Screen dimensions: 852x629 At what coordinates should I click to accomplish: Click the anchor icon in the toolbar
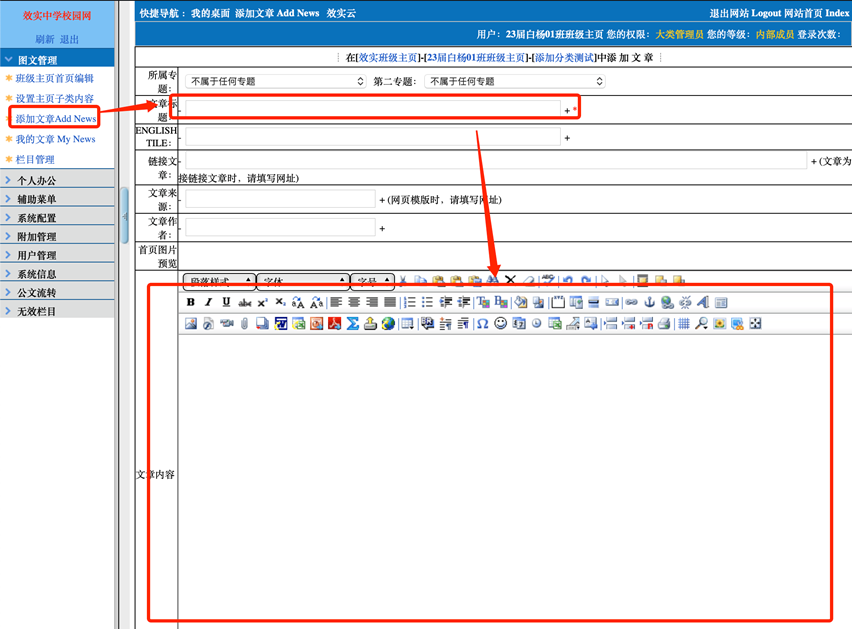coord(649,302)
